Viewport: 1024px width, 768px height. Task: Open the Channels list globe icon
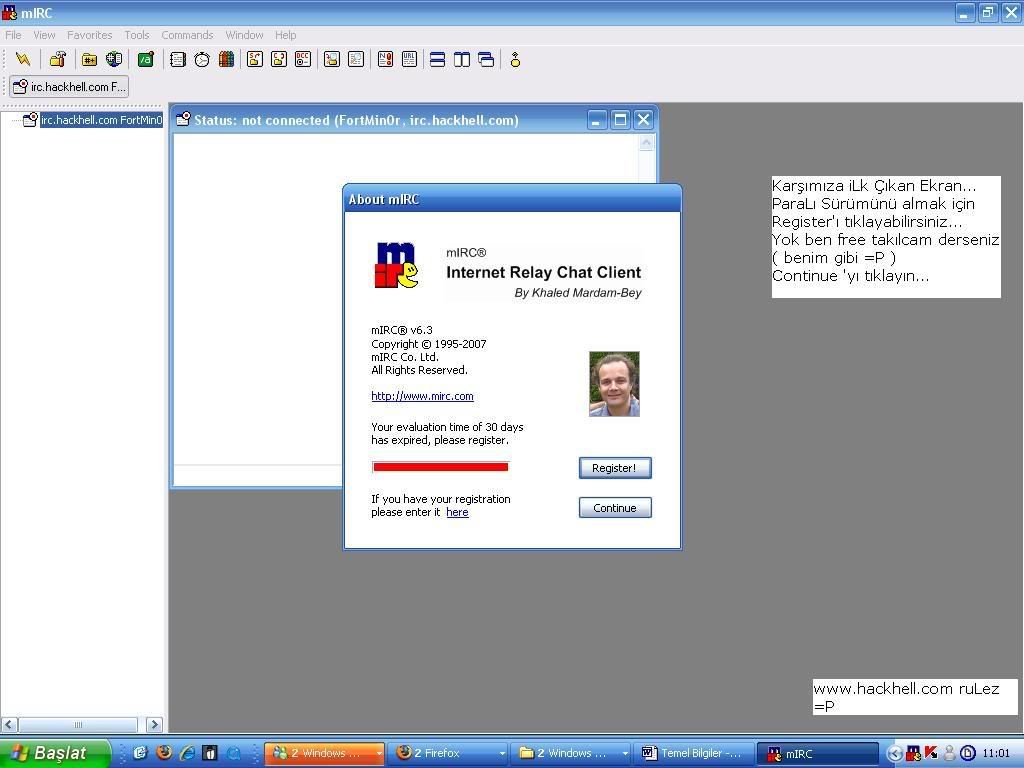pos(114,60)
